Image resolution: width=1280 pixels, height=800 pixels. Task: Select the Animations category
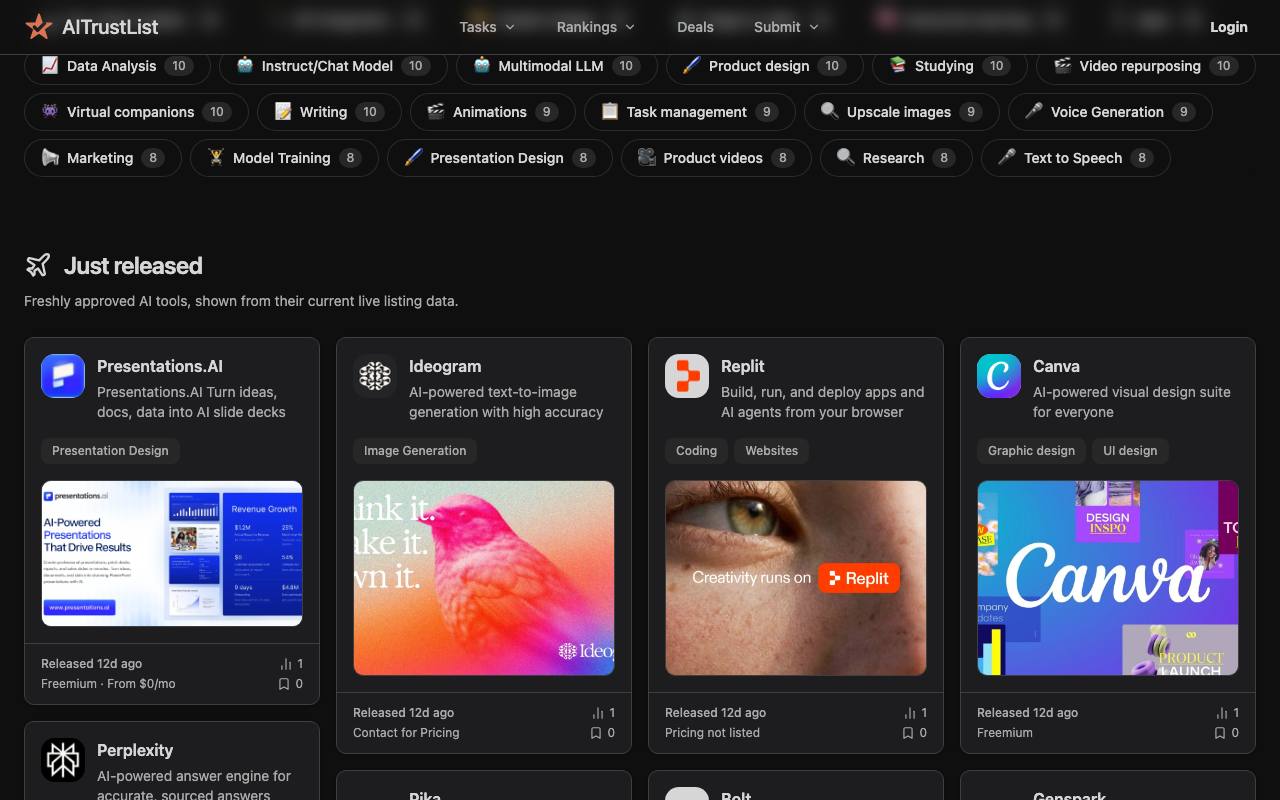492,112
